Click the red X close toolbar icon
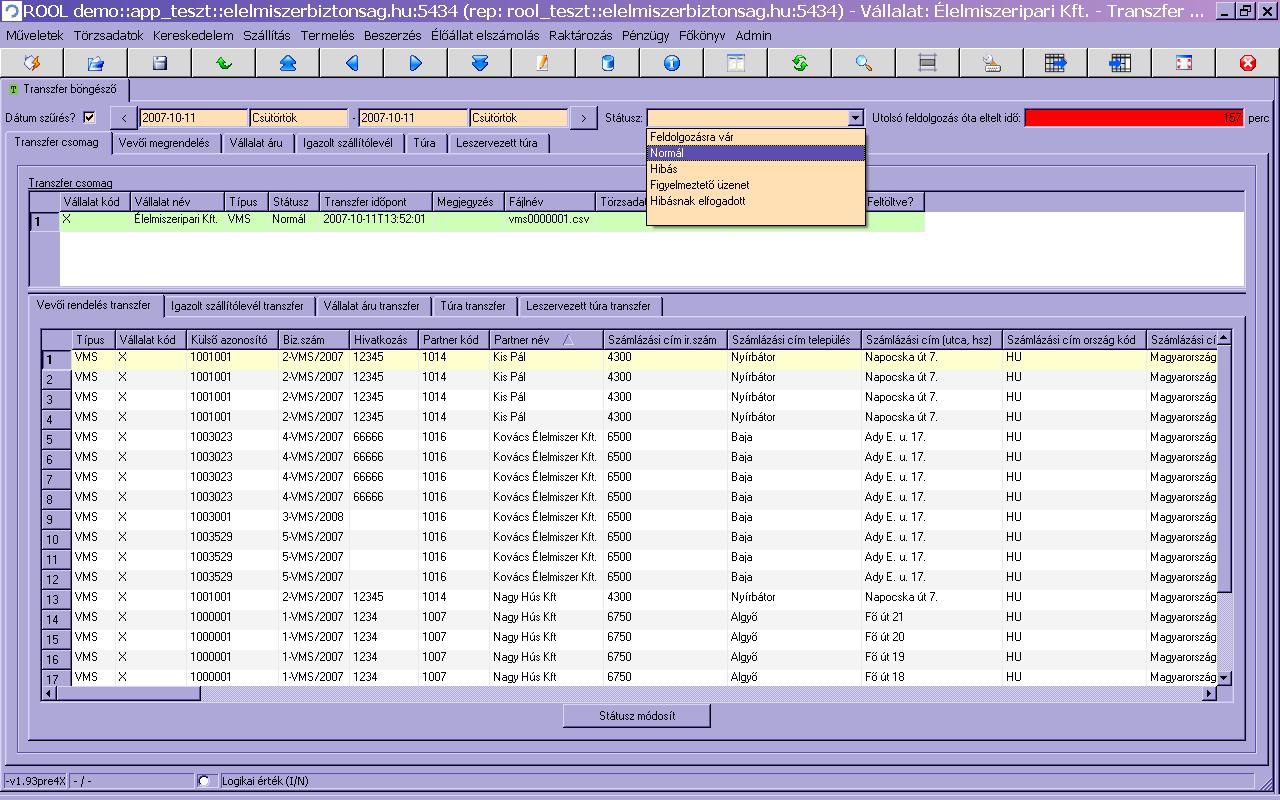This screenshot has height=800, width=1280. pyautogui.click(x=1247, y=63)
